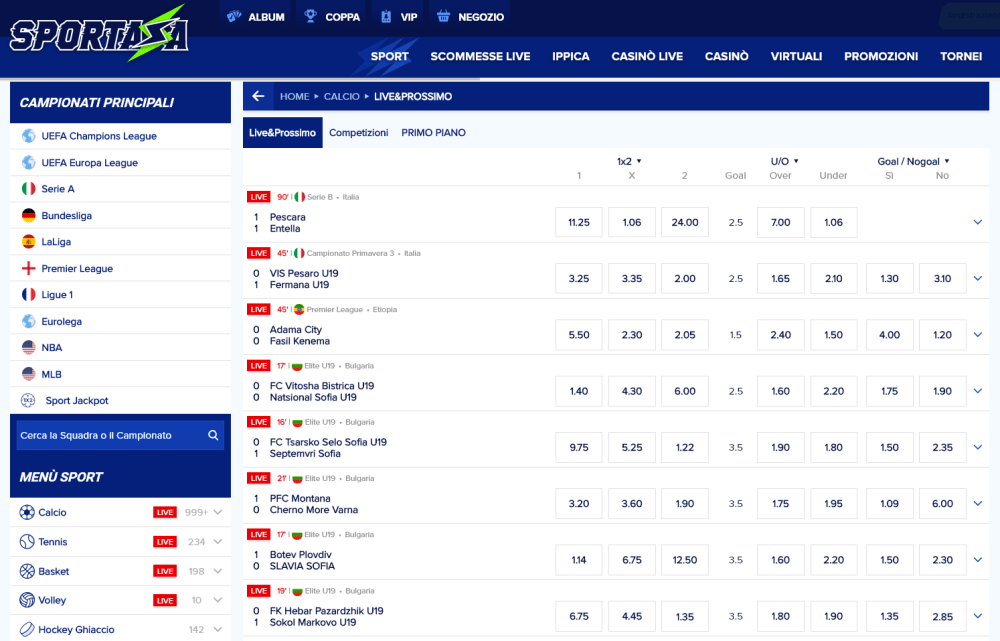This screenshot has width=1000, height=641.
Task: Open the FK Hebar Pazardzhik U19 match
Action: (326, 616)
